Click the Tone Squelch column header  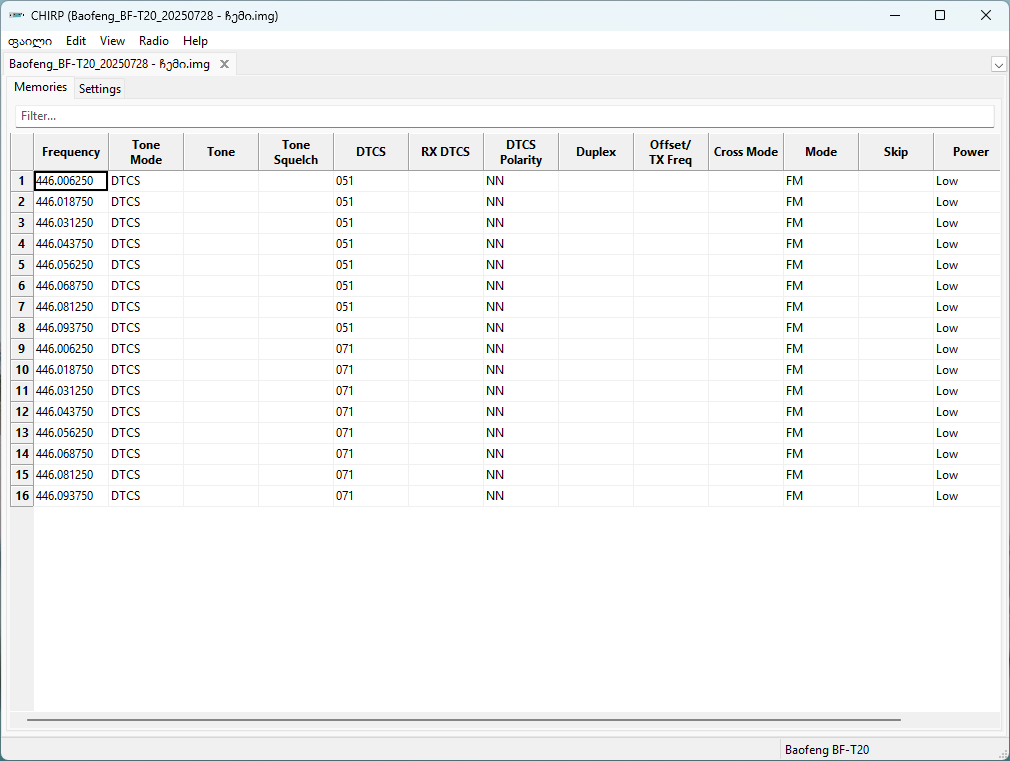click(296, 152)
